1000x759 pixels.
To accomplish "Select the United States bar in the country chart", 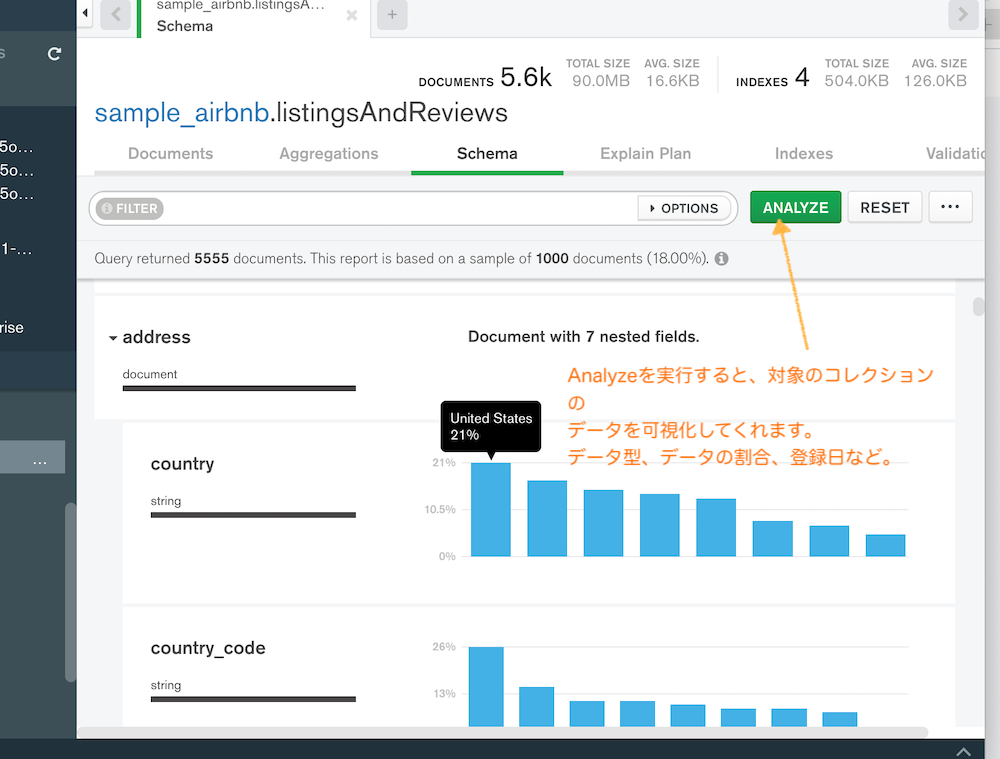I will tap(490, 510).
